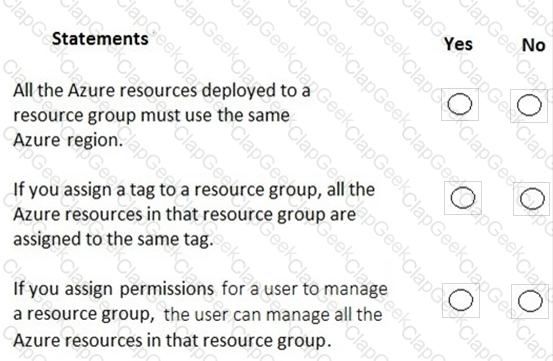Select No for same Azure region statement
This screenshot has width=553, height=361.
(x=529, y=105)
